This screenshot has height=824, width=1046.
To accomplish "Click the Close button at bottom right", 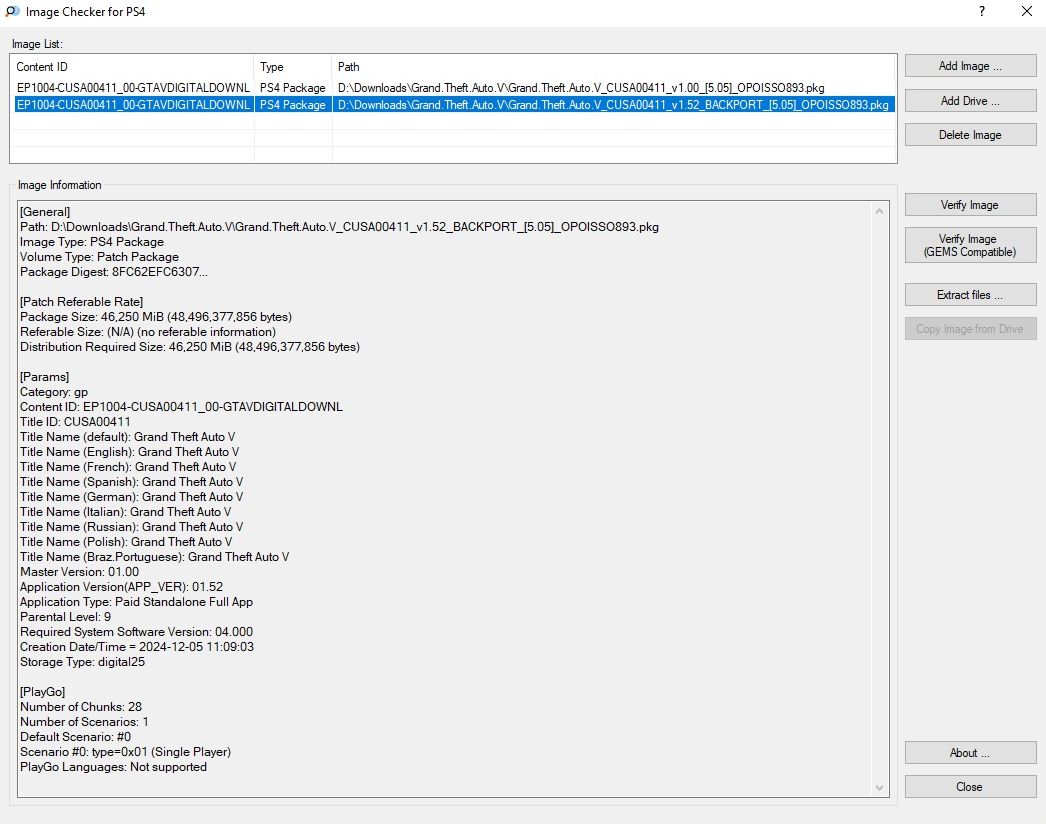I will 970,787.
